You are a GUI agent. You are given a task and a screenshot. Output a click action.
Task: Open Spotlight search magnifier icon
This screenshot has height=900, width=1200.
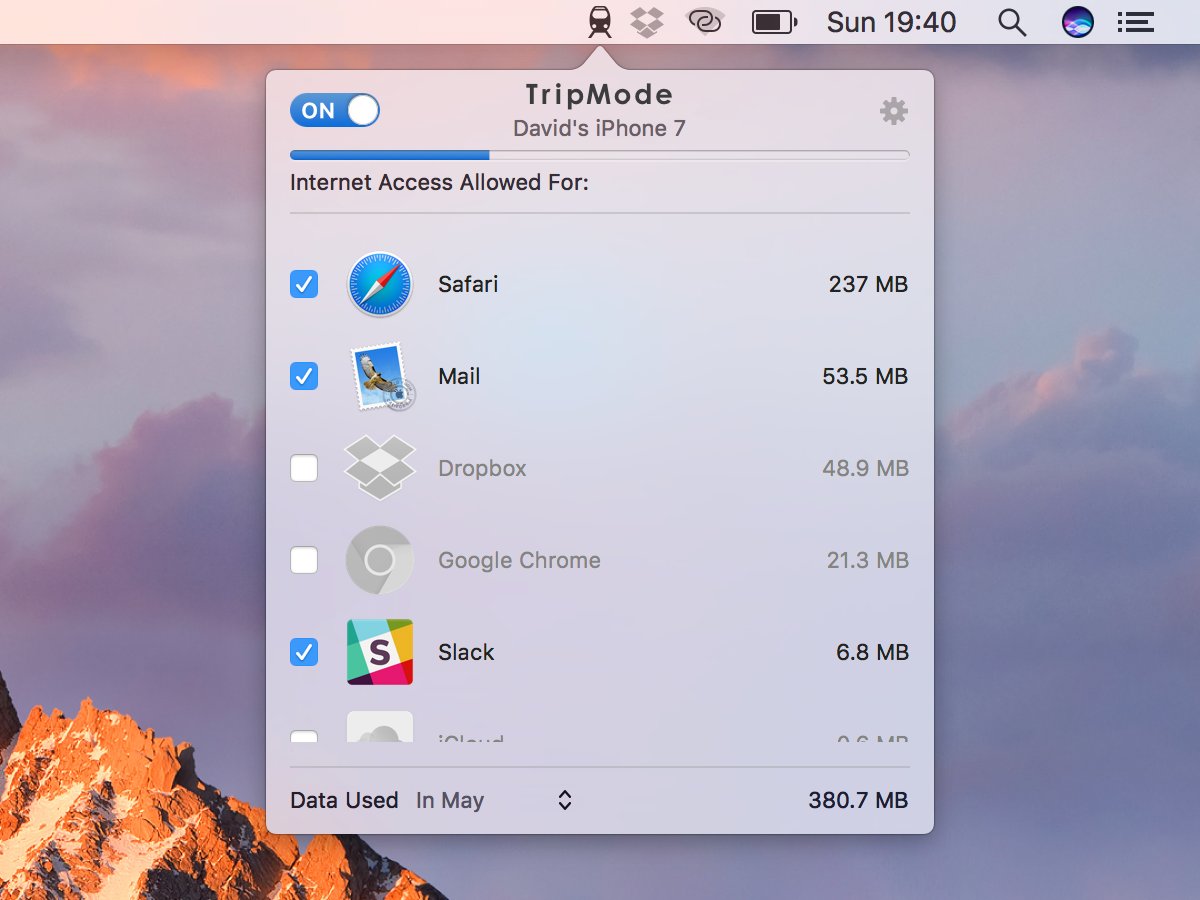(x=1012, y=22)
